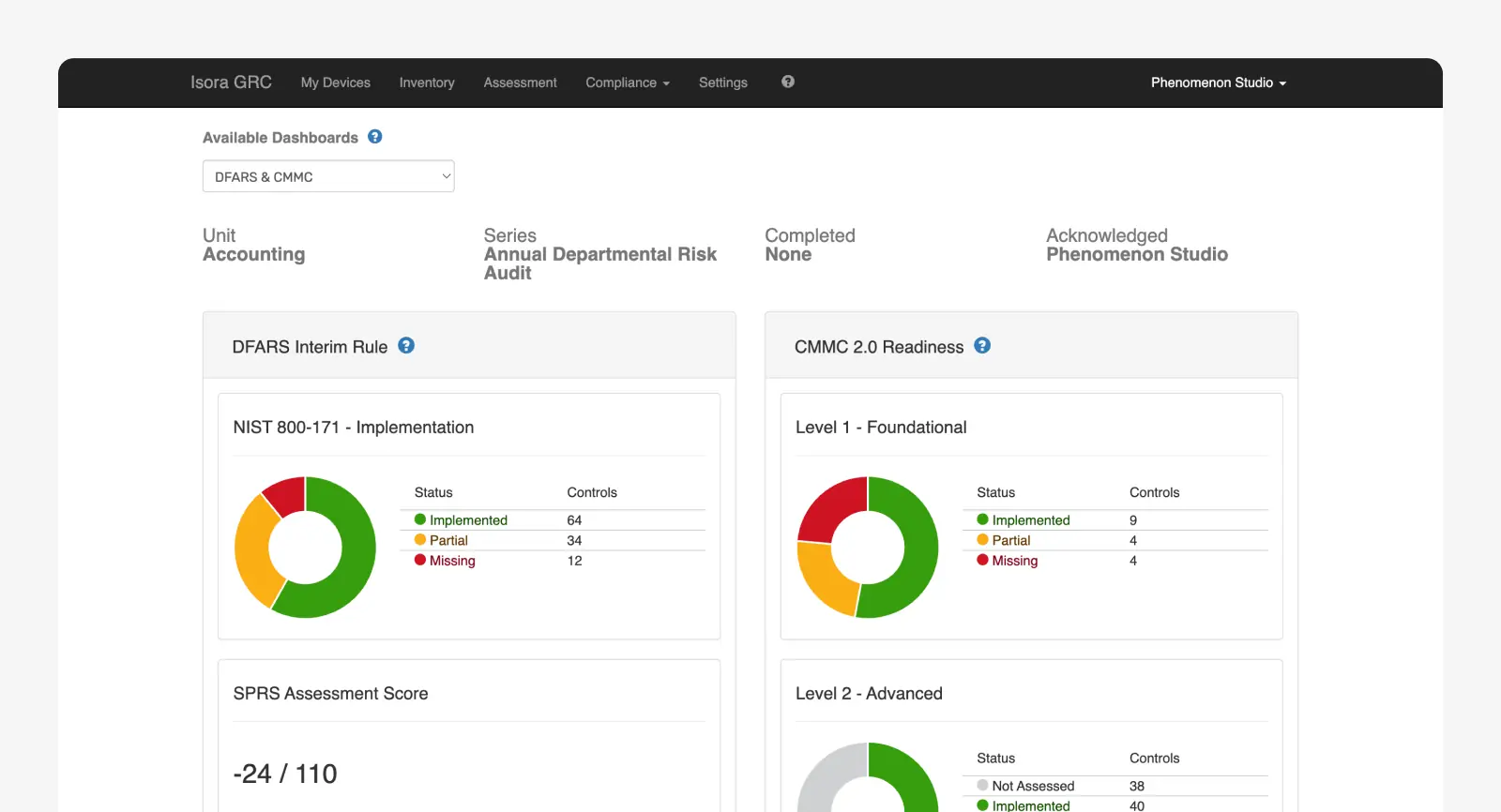Click the SPRS Assessment Score heading
This screenshot has width=1501, height=812.
point(330,694)
